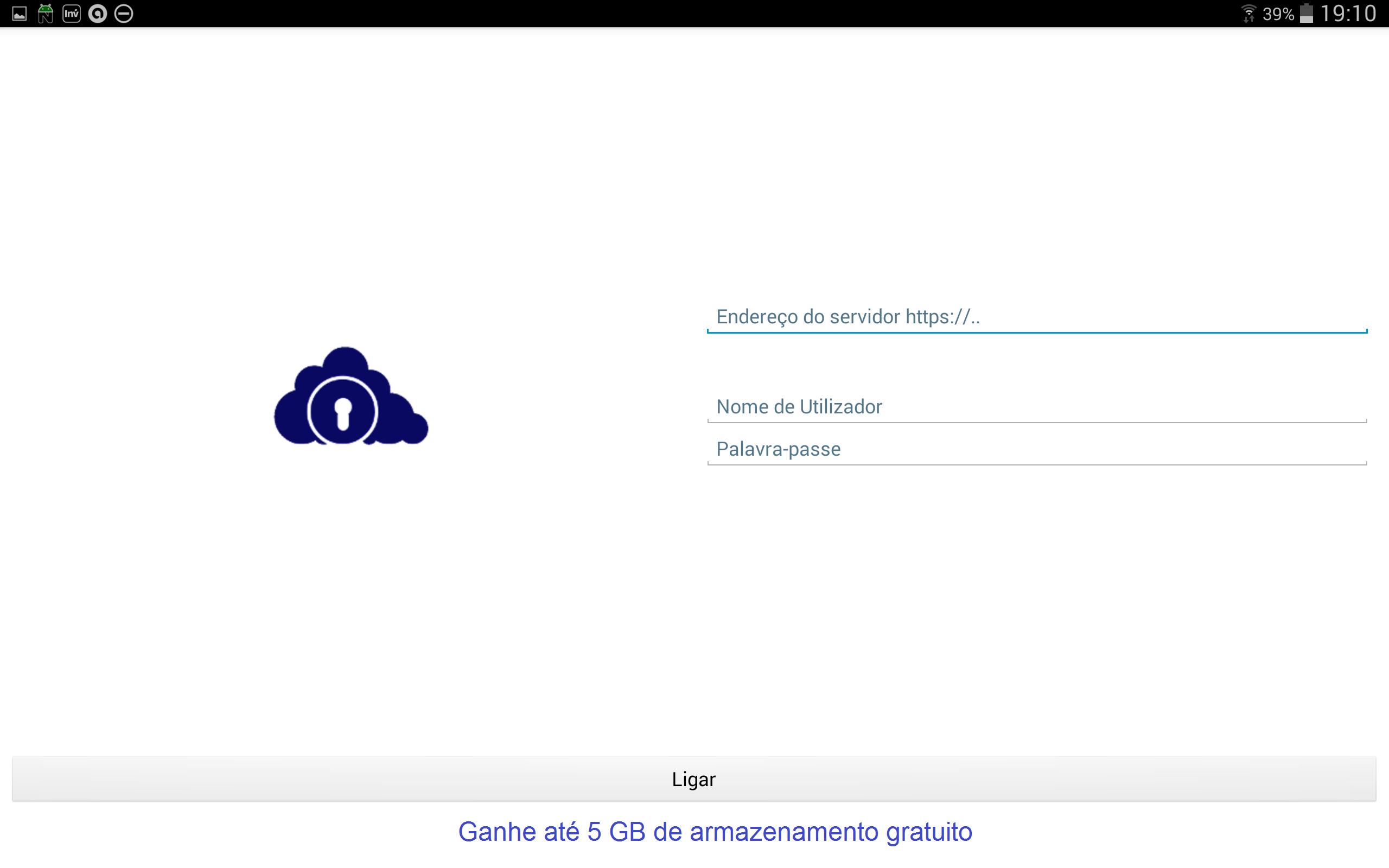The image size is (1389, 868).
Task: Tap the Wi-Fi signal icon
Action: point(1248,14)
